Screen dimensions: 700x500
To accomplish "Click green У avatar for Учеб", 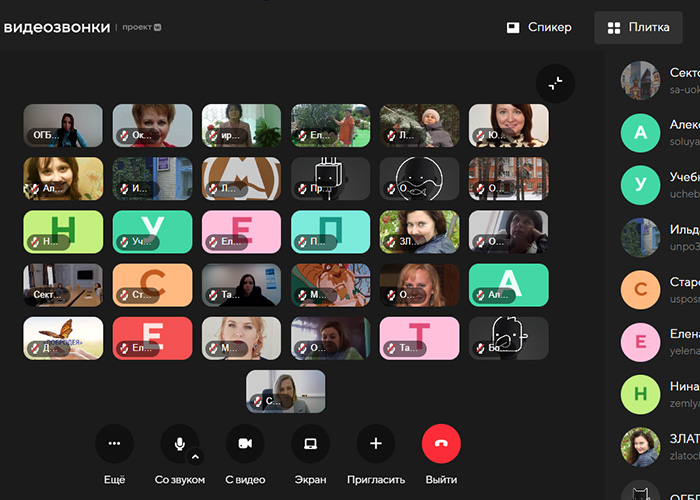I will [x=640, y=185].
